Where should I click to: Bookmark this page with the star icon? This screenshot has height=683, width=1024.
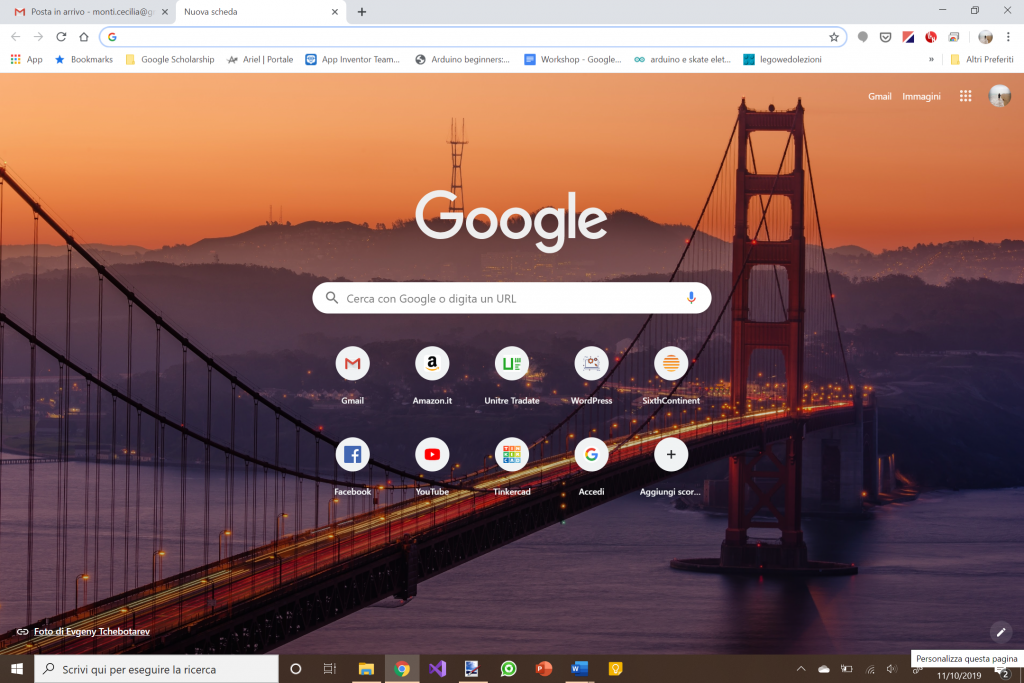pyautogui.click(x=834, y=37)
